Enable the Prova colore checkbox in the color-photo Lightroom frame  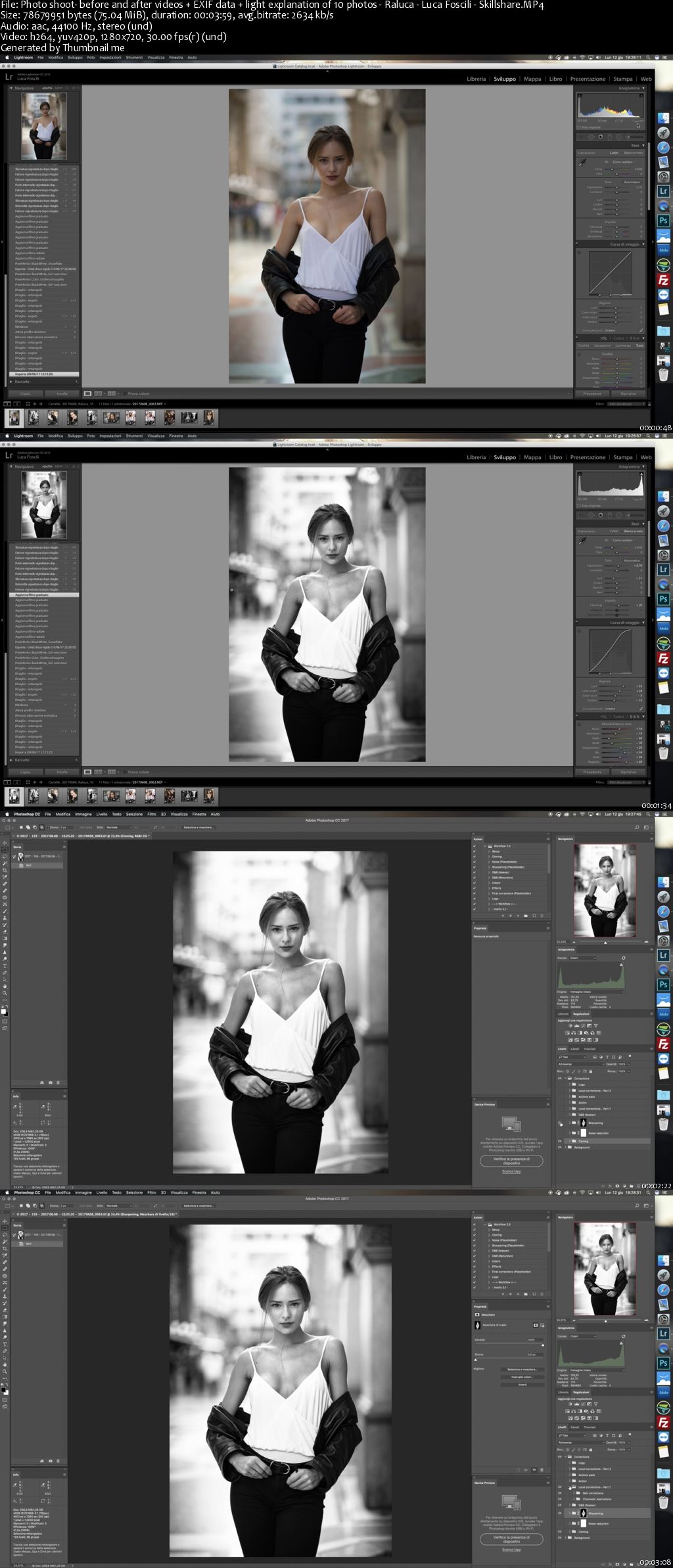[125, 393]
